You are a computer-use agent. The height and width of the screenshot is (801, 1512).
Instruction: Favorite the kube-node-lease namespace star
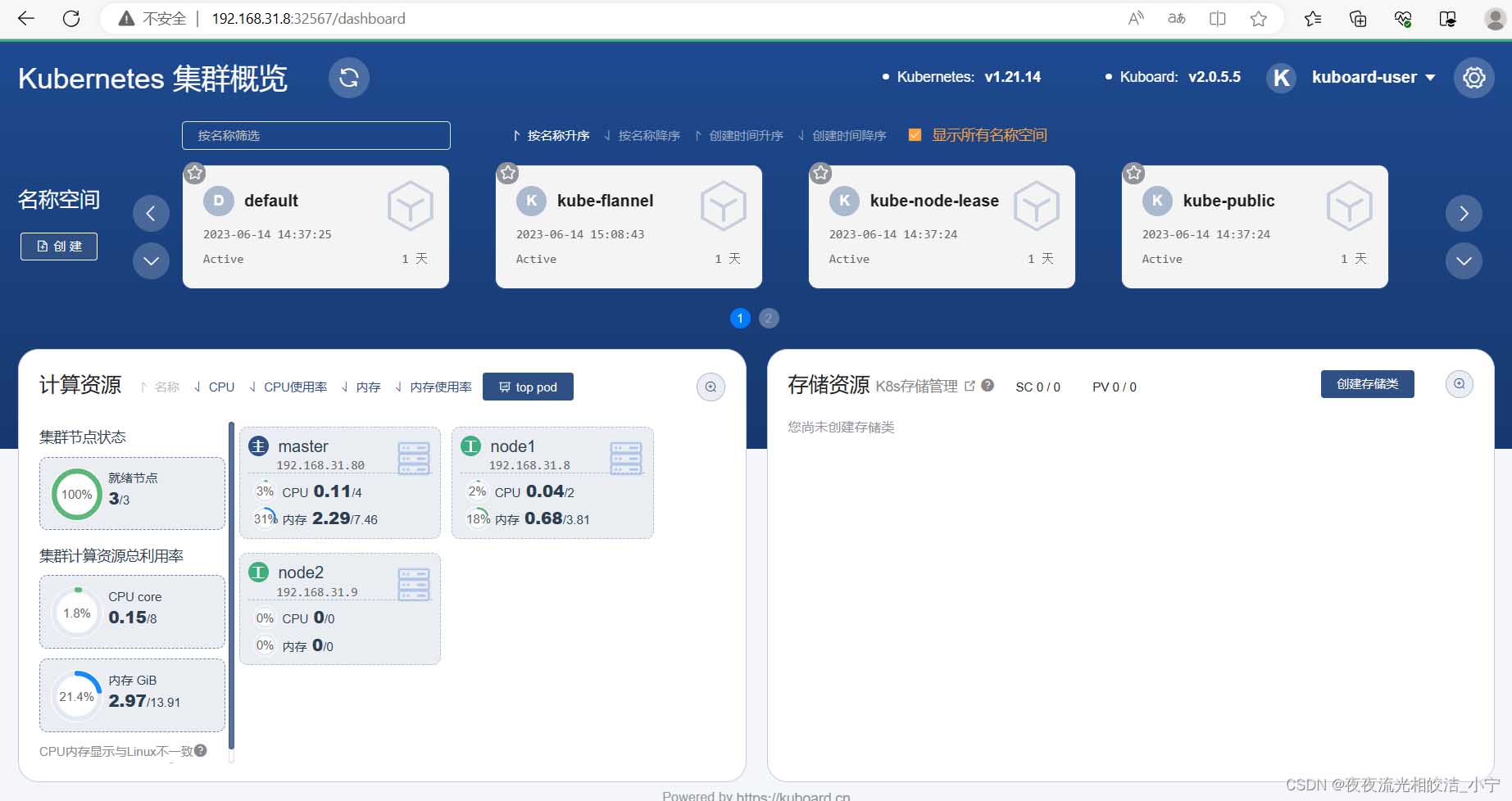coord(821,173)
